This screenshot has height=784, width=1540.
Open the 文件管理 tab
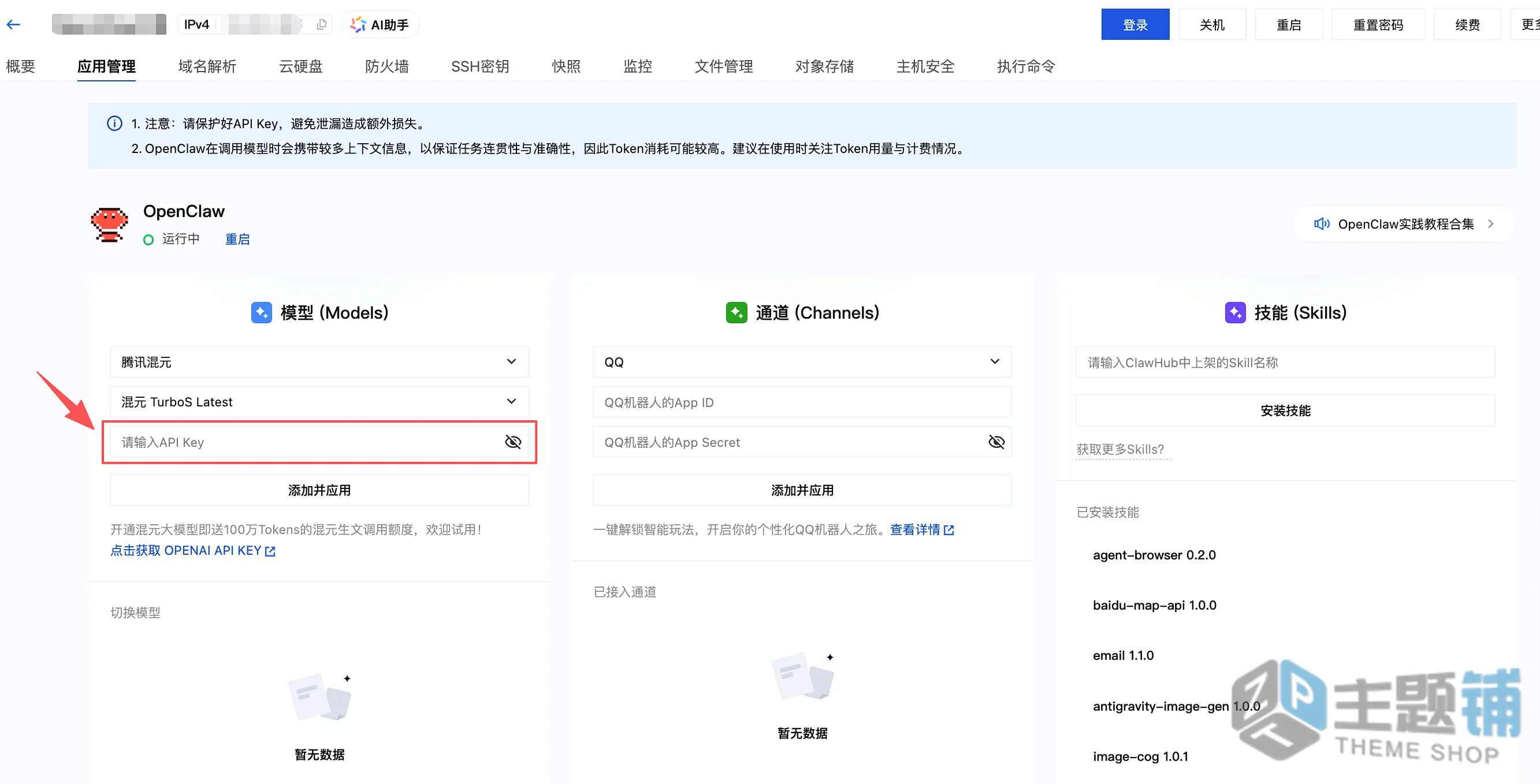point(723,66)
